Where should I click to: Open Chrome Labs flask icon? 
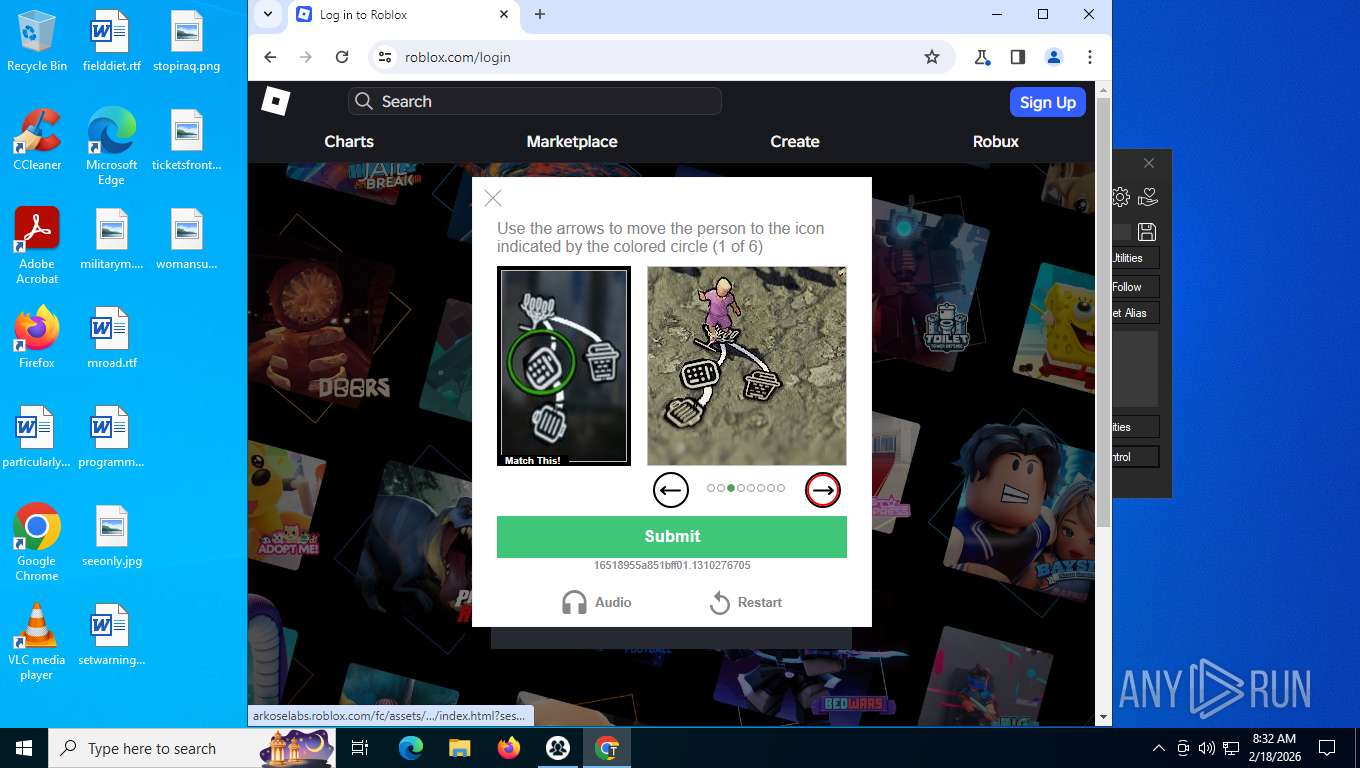point(982,57)
